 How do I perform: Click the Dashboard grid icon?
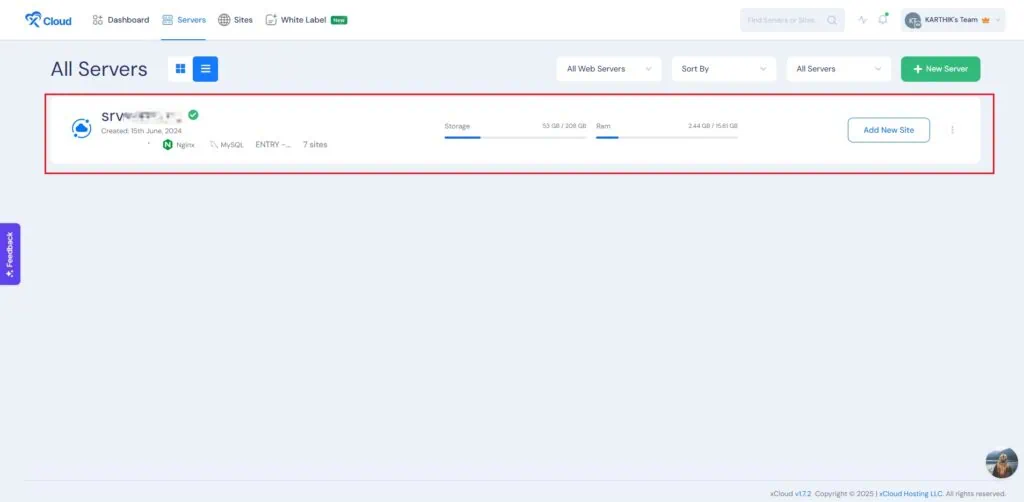98,20
